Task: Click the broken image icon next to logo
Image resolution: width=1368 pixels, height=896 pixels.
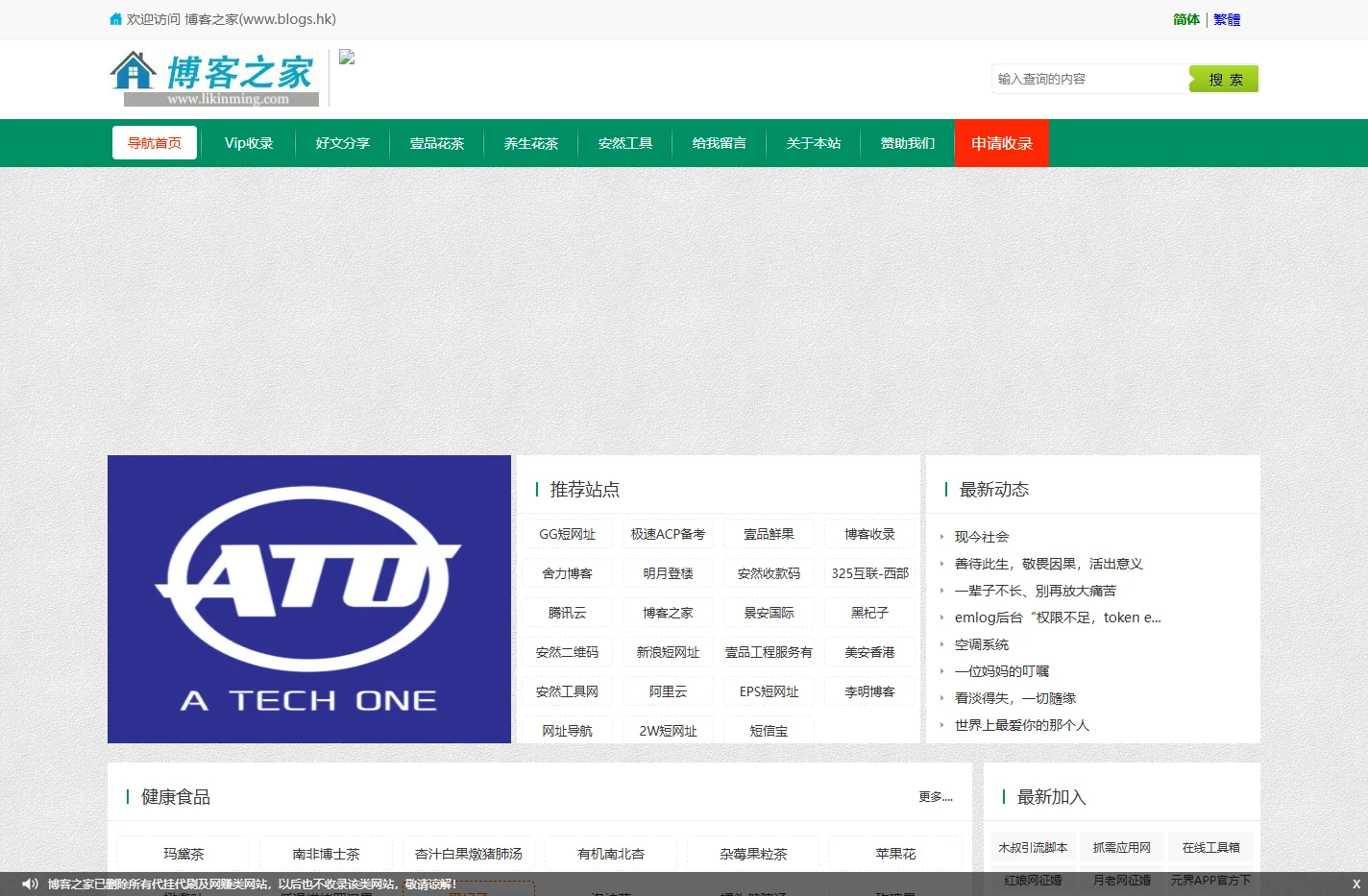Action: 347,58
